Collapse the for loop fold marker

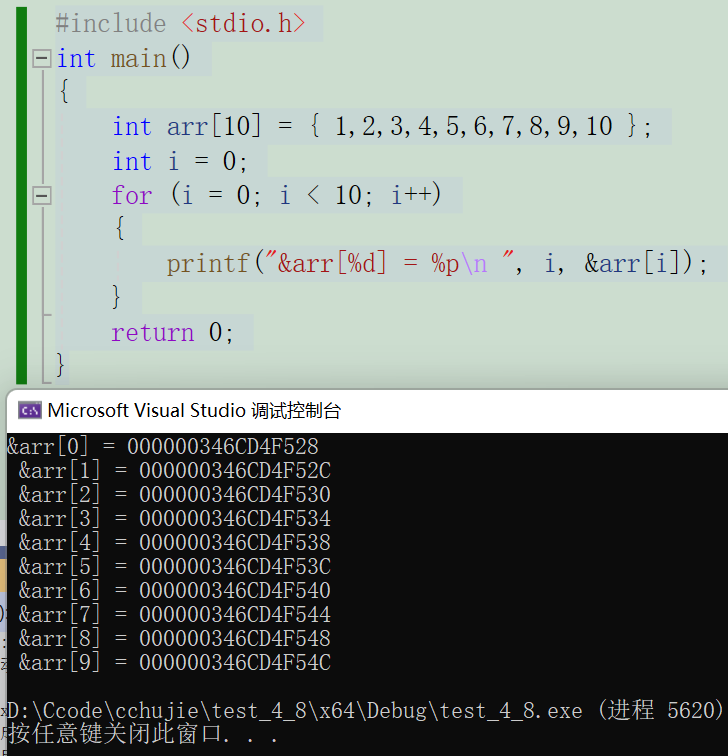point(41,196)
